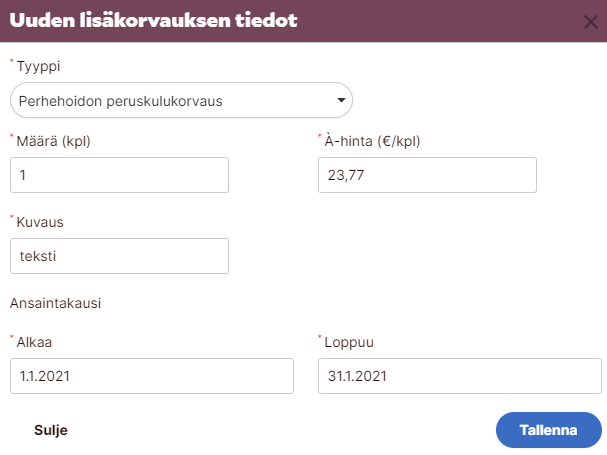Click the Alkaa label text
Viewport: 607px width, 455px height.
pyautogui.click(x=35, y=342)
